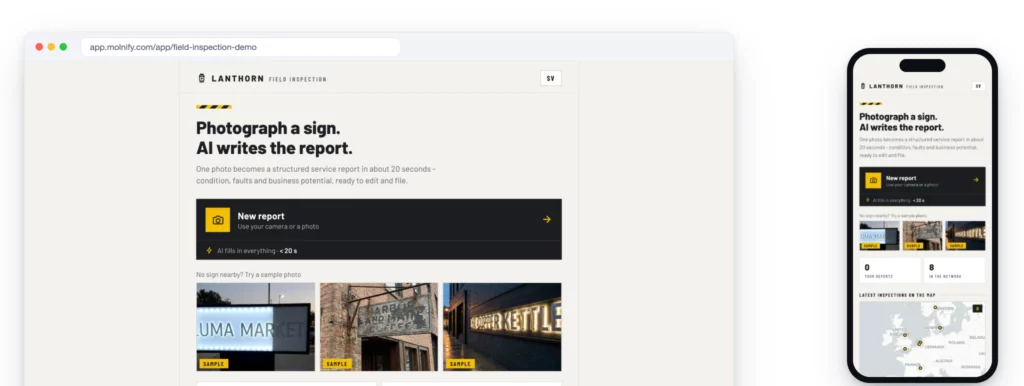Switch language with the SV button in browser
1024x386 pixels.
click(551, 78)
